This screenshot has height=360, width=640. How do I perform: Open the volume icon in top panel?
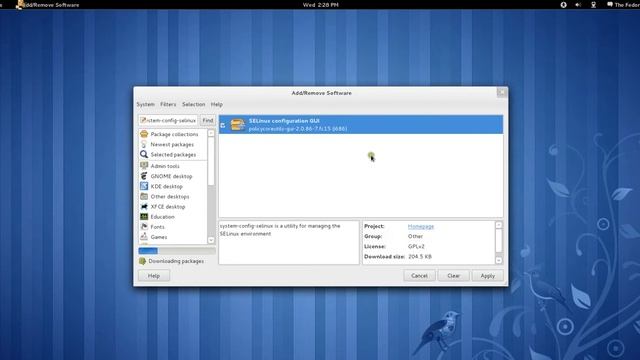click(x=578, y=5)
